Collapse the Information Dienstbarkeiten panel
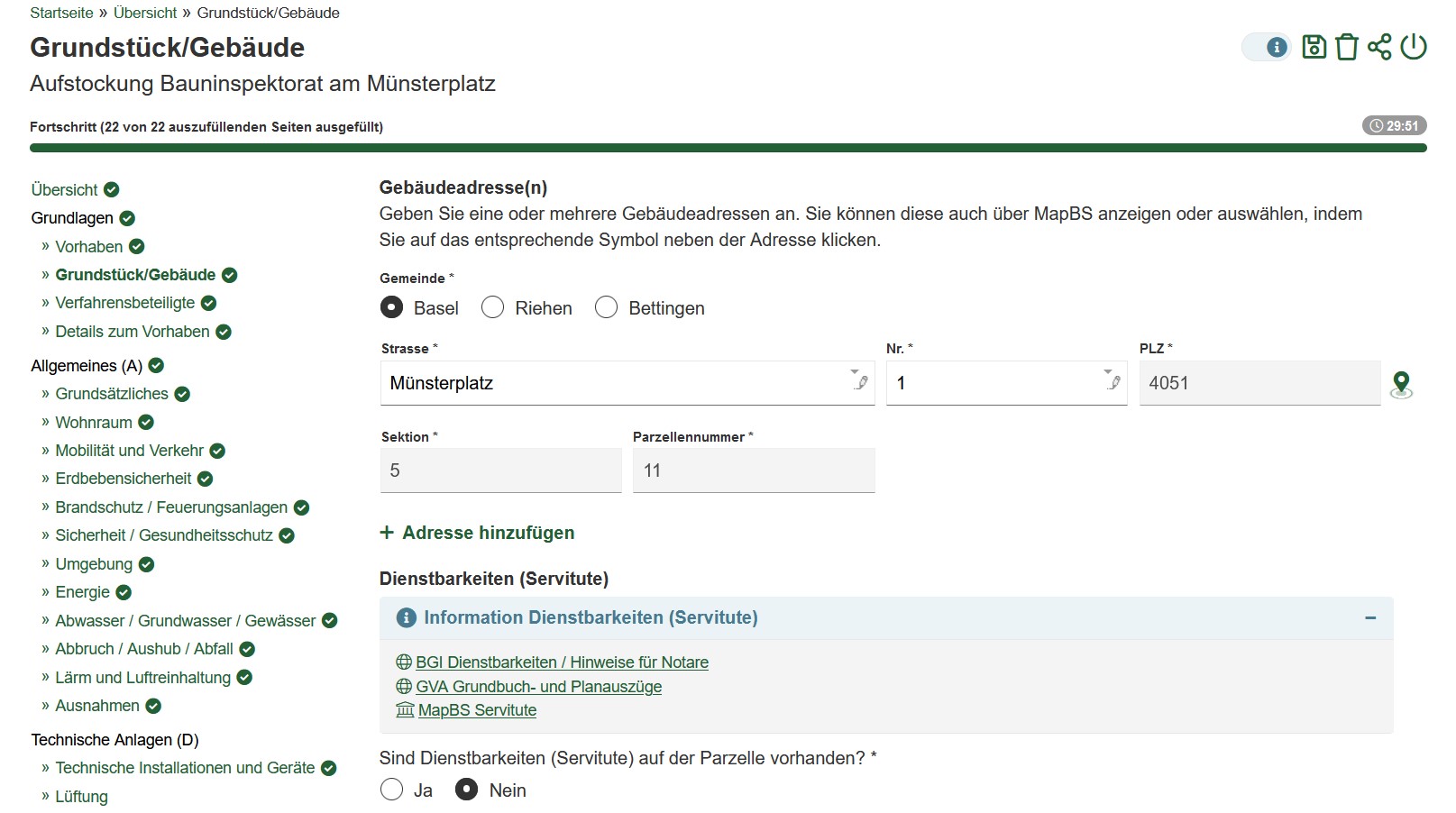Viewport: 1456px width, 813px height. point(1369,618)
